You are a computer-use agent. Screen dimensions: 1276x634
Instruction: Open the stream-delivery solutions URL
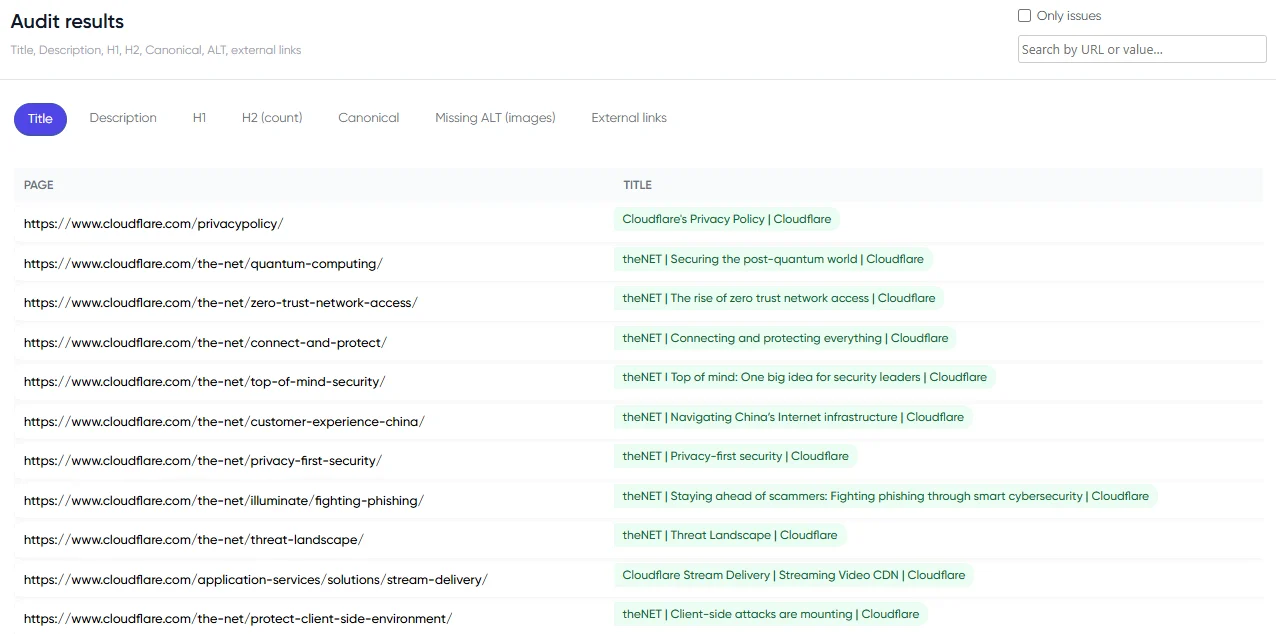click(255, 580)
